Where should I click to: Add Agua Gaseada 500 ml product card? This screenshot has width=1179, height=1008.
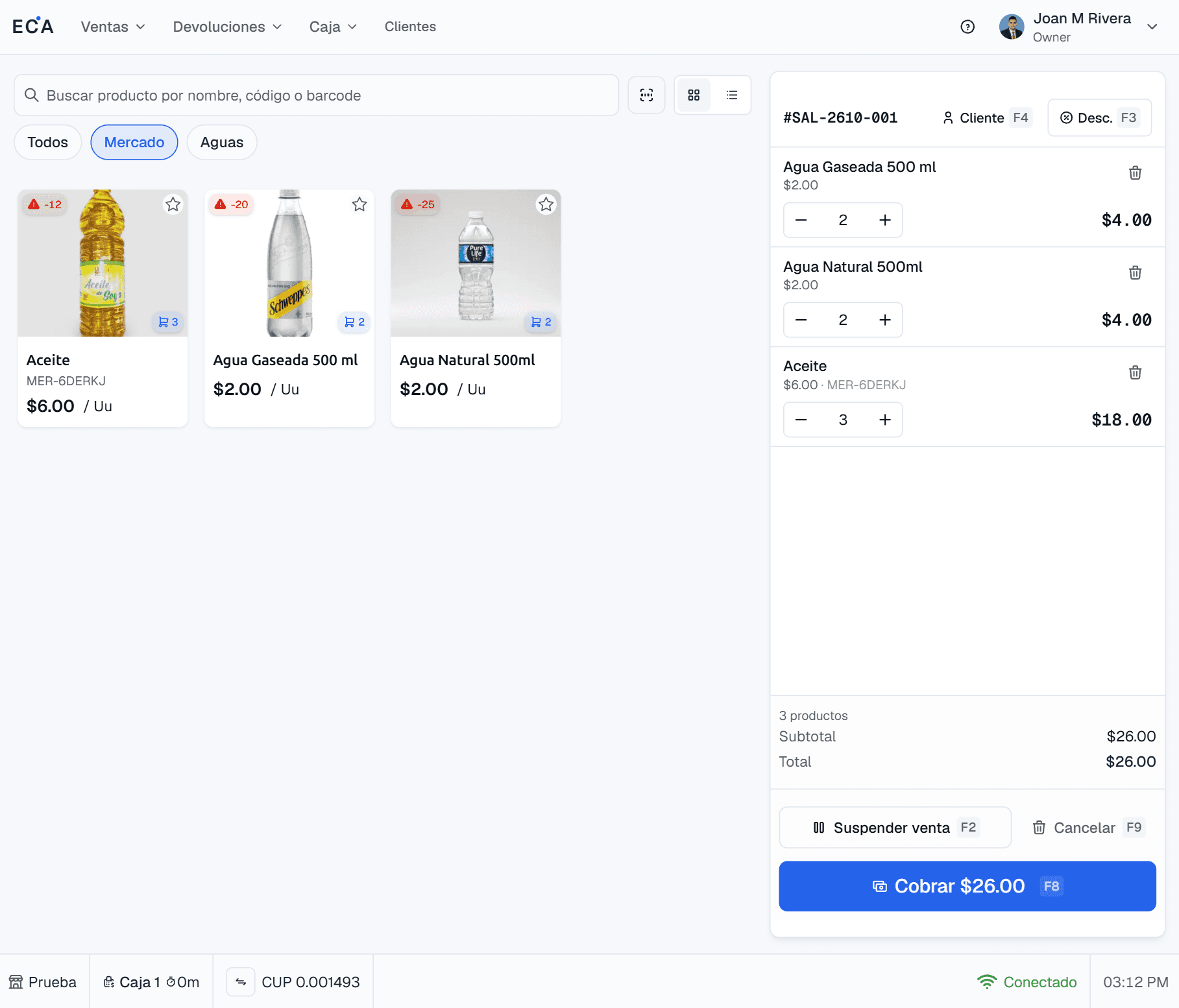289,309
